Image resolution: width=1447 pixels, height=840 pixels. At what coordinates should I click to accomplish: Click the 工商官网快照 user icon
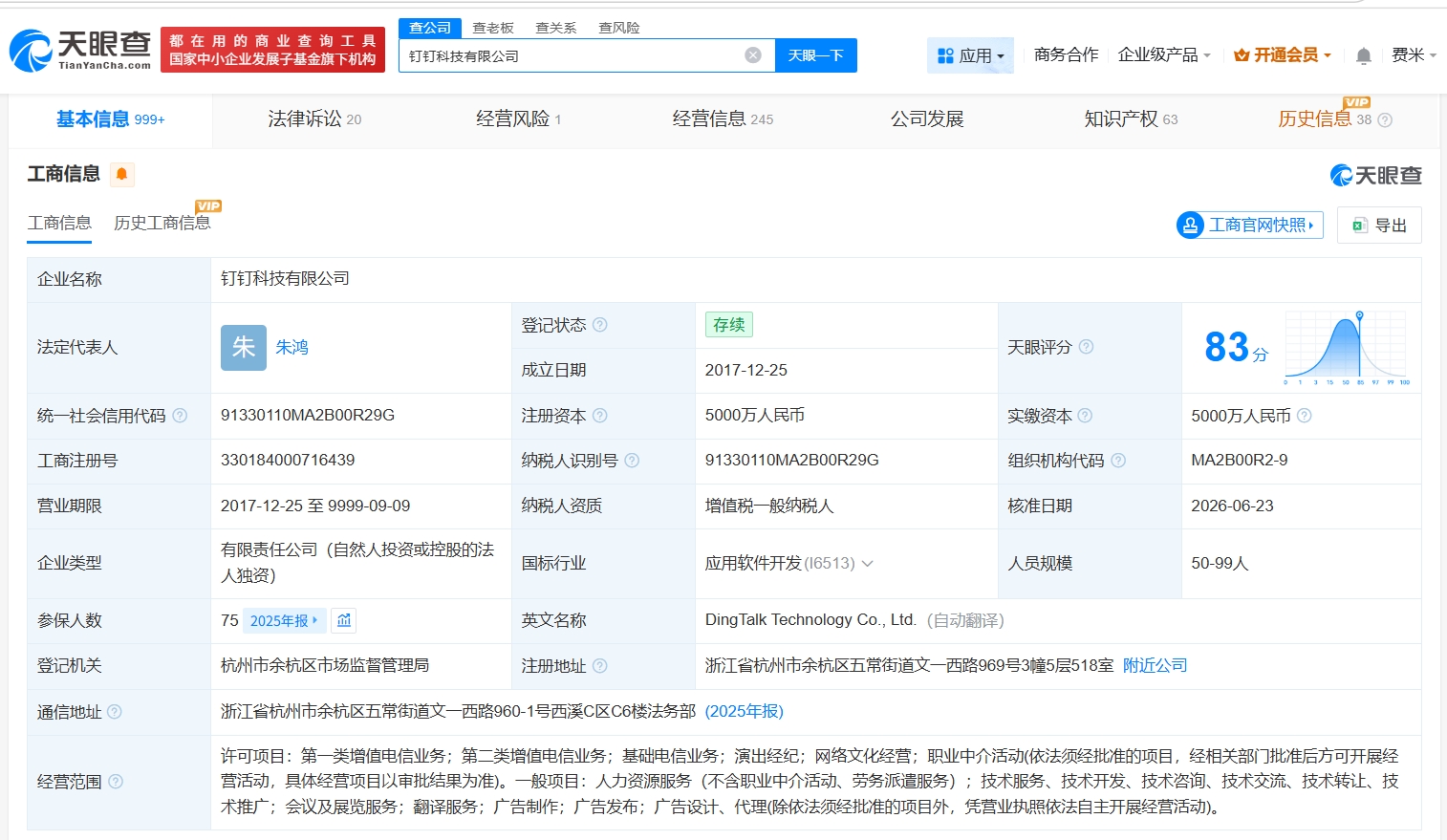(1190, 226)
